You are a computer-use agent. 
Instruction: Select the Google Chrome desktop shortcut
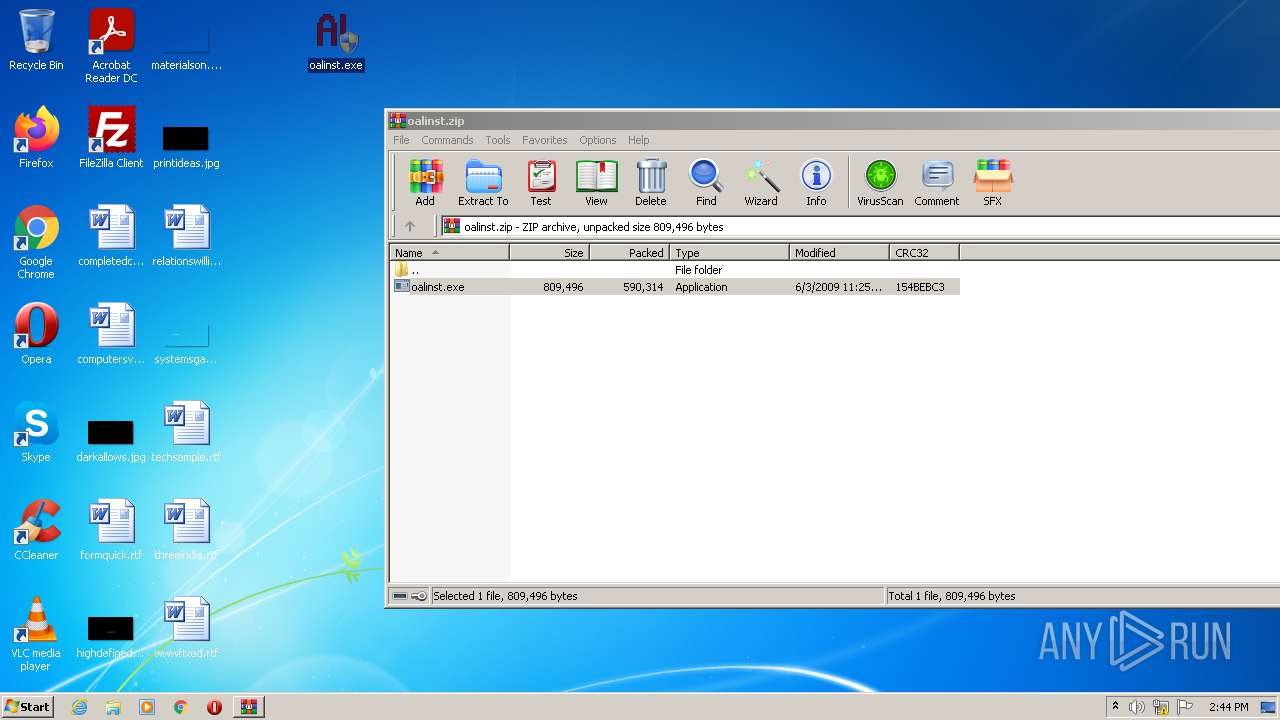point(36,242)
